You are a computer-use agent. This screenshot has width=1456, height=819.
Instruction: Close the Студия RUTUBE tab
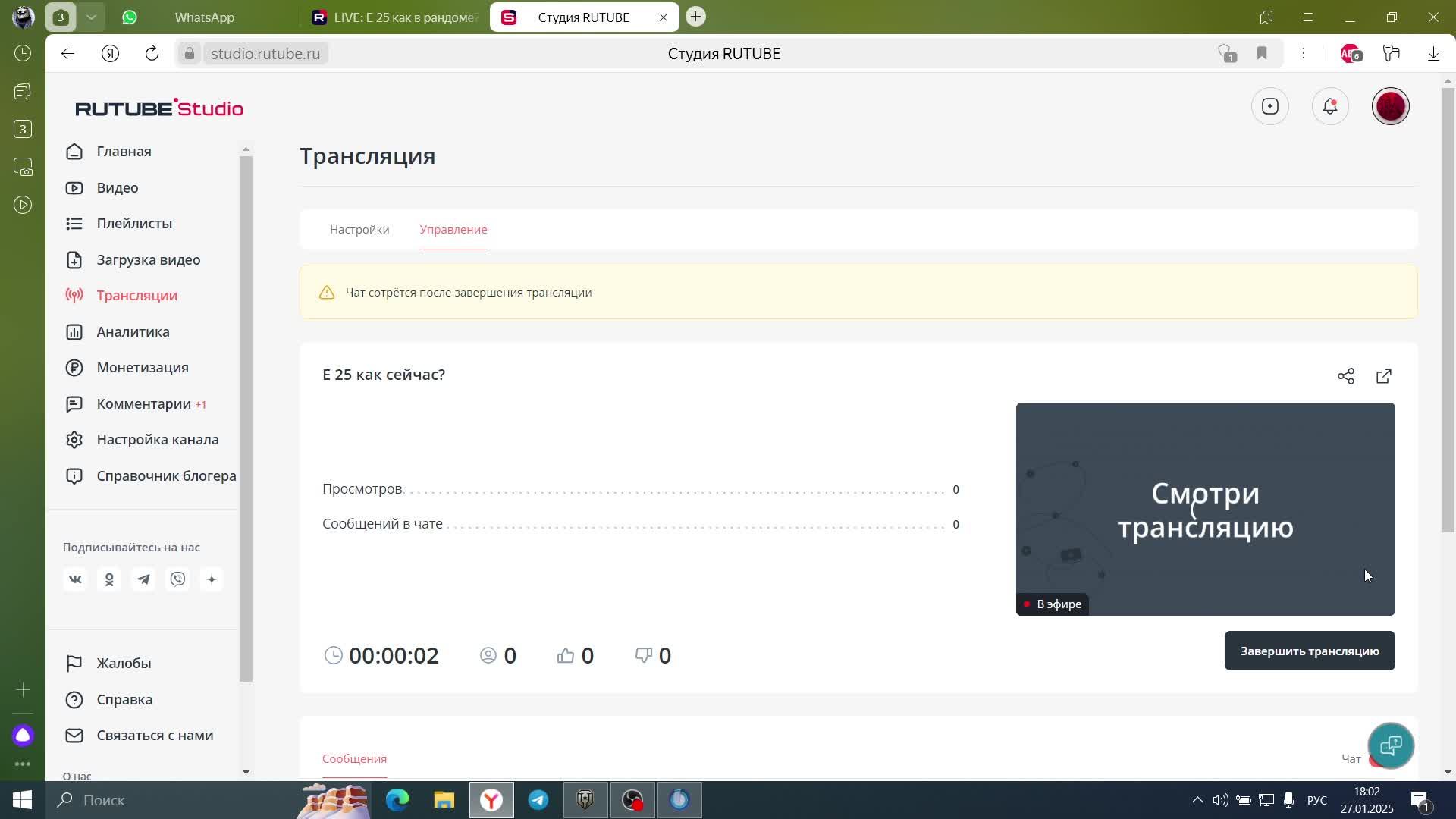tap(664, 17)
